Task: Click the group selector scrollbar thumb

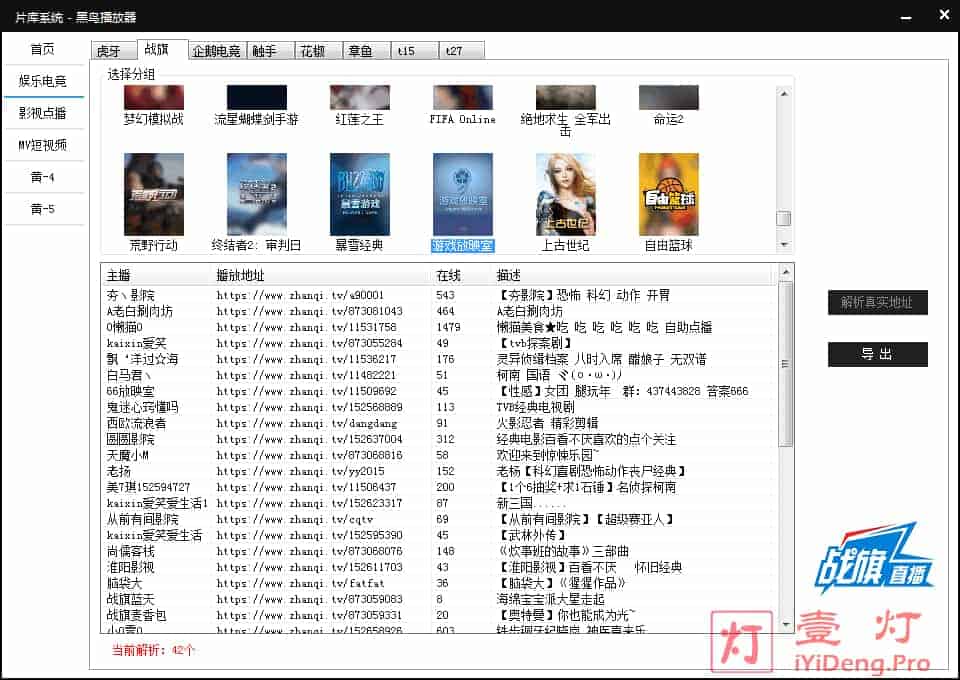Action: (x=784, y=219)
